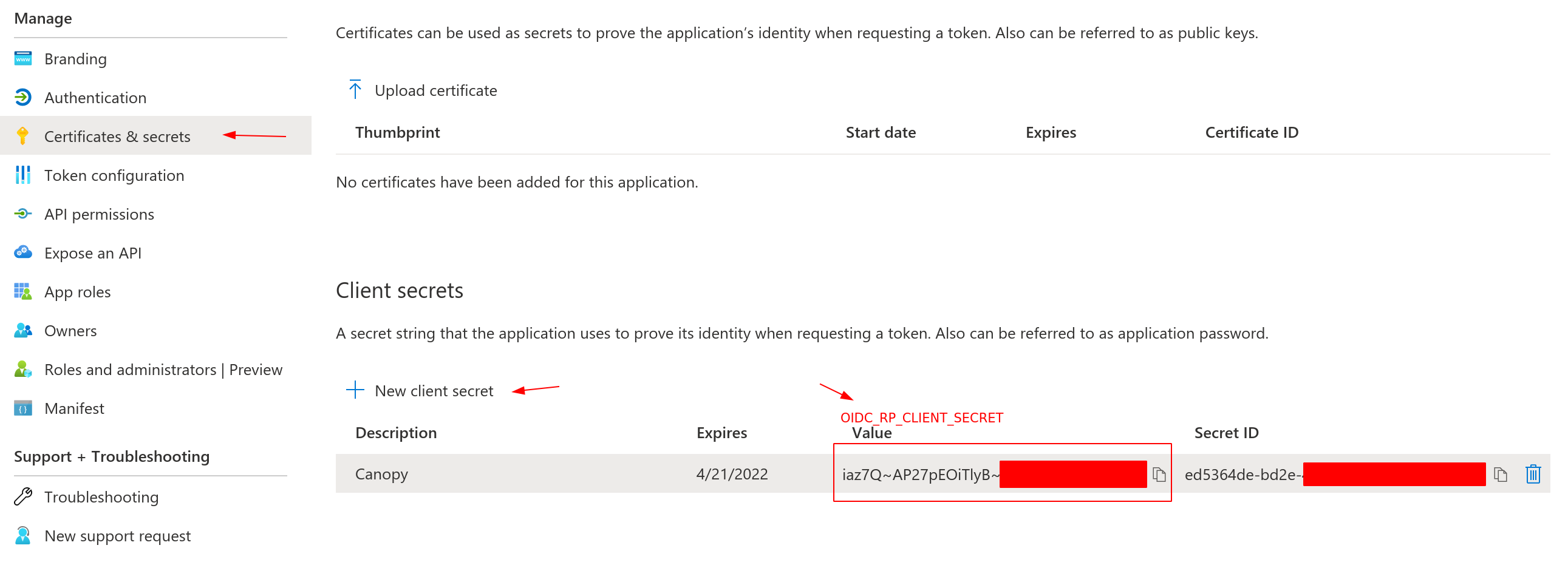Click the Thumbprint column header

[x=398, y=132]
